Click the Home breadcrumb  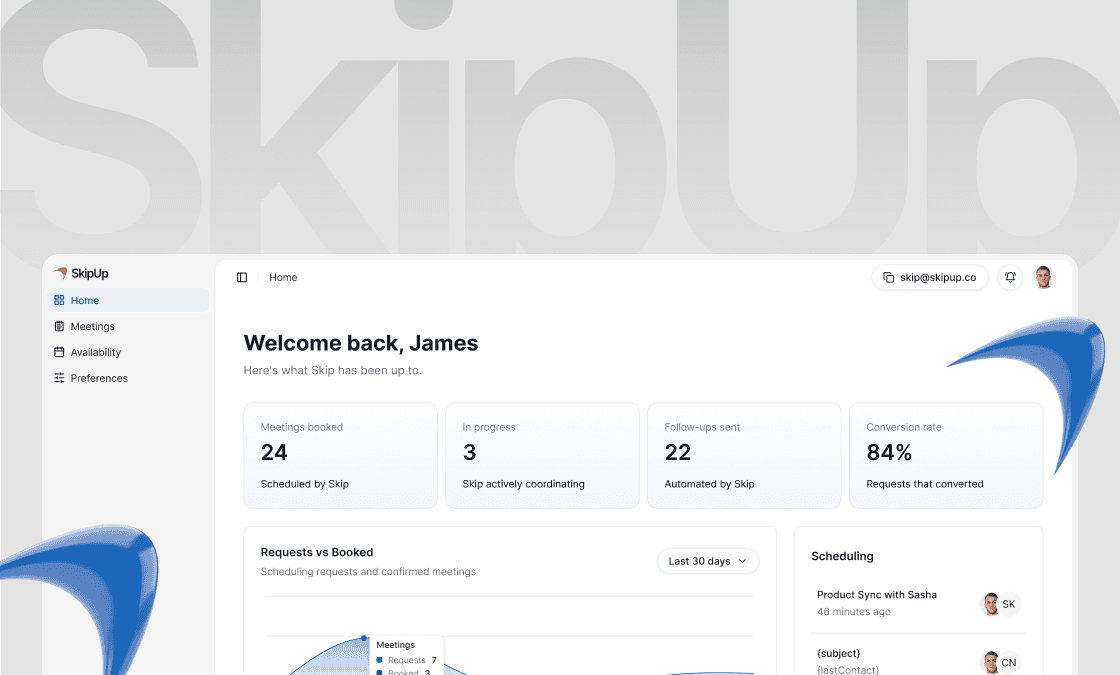point(283,277)
